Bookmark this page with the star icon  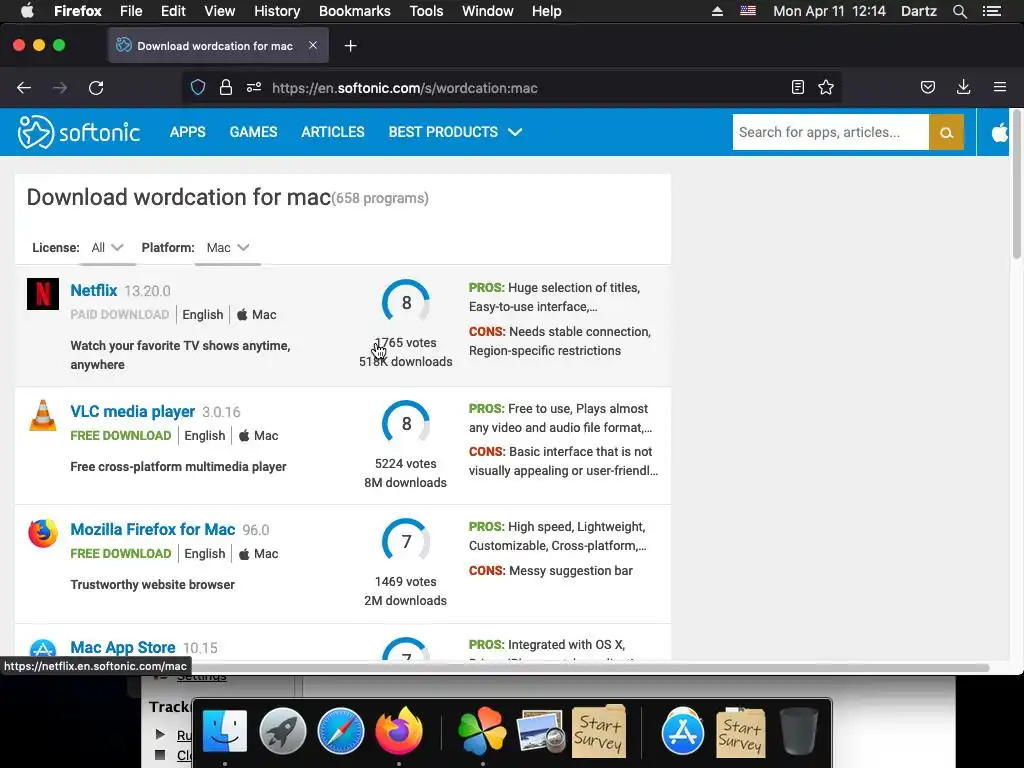coord(826,88)
